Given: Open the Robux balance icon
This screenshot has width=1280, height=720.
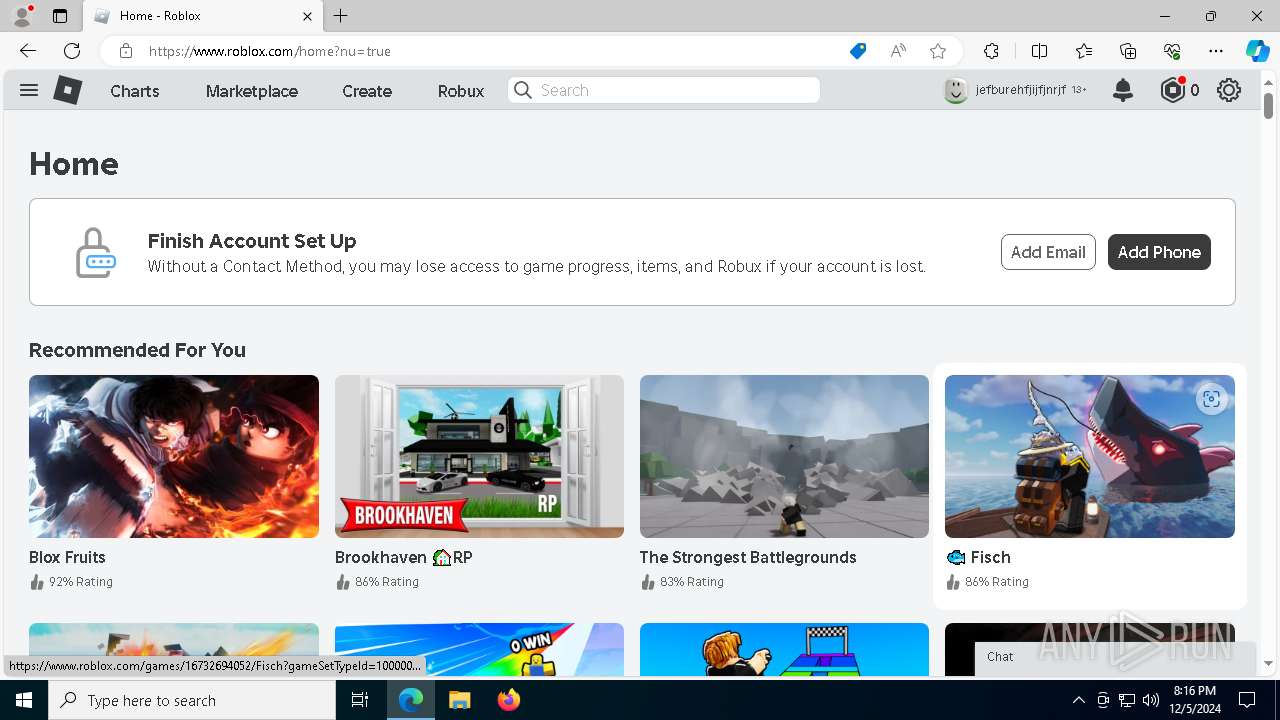Looking at the screenshot, I should [1172, 90].
